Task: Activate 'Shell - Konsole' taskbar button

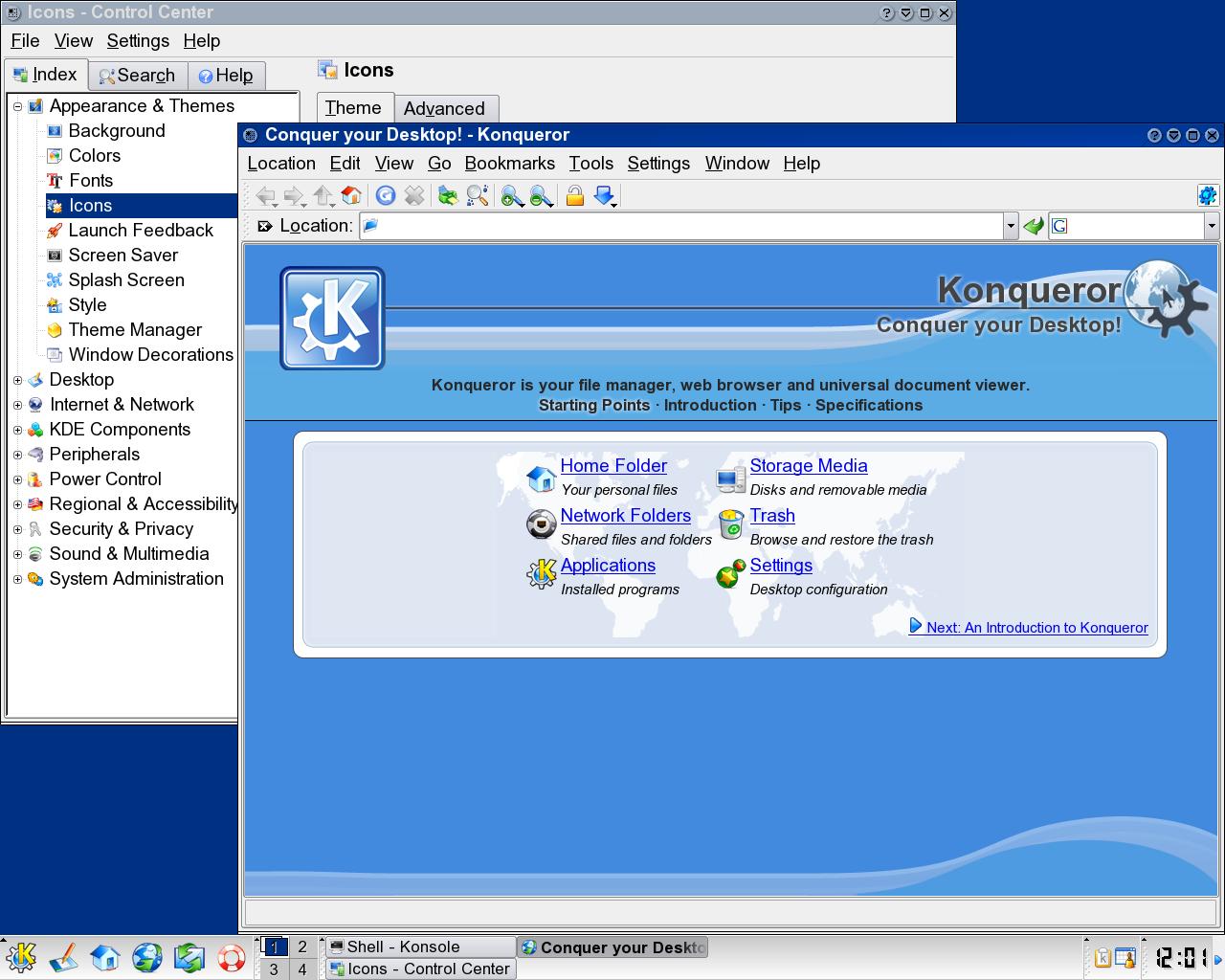Action: 421,947
